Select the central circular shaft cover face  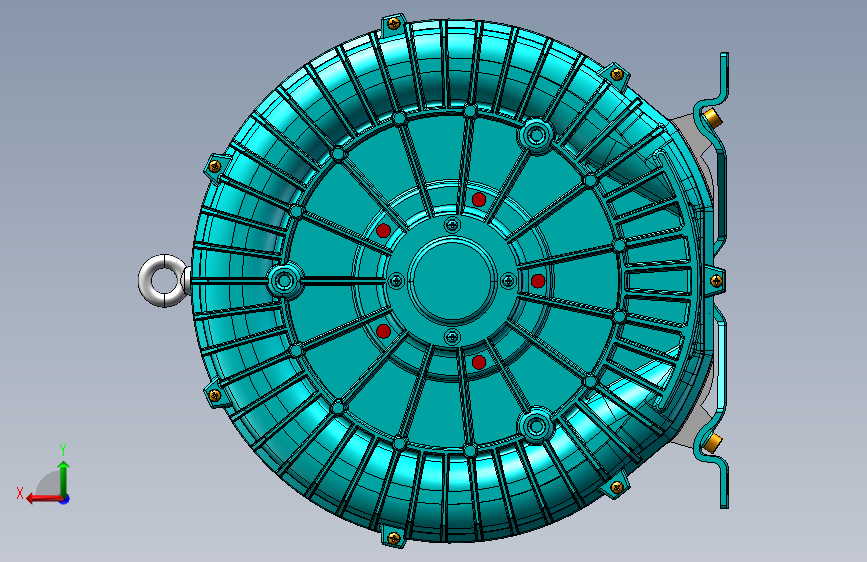[x=452, y=280]
